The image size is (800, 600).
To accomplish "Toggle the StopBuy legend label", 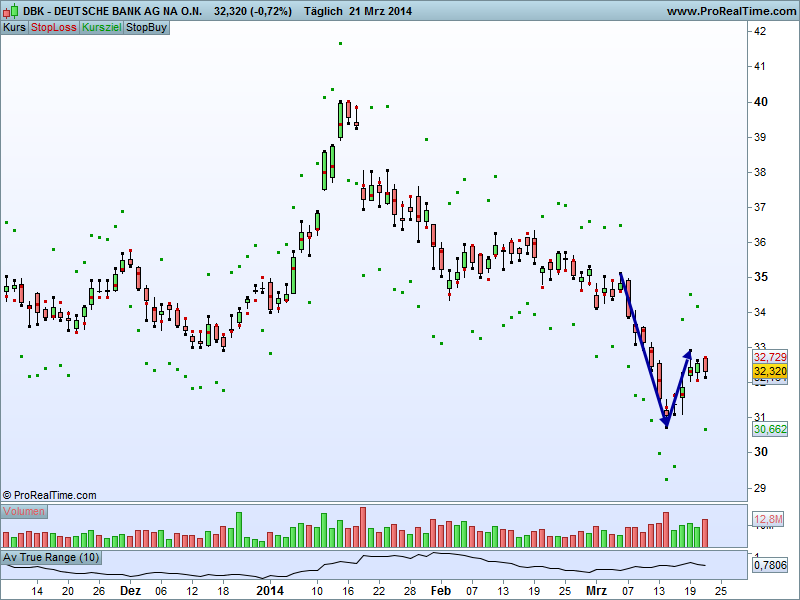I will coord(146,28).
